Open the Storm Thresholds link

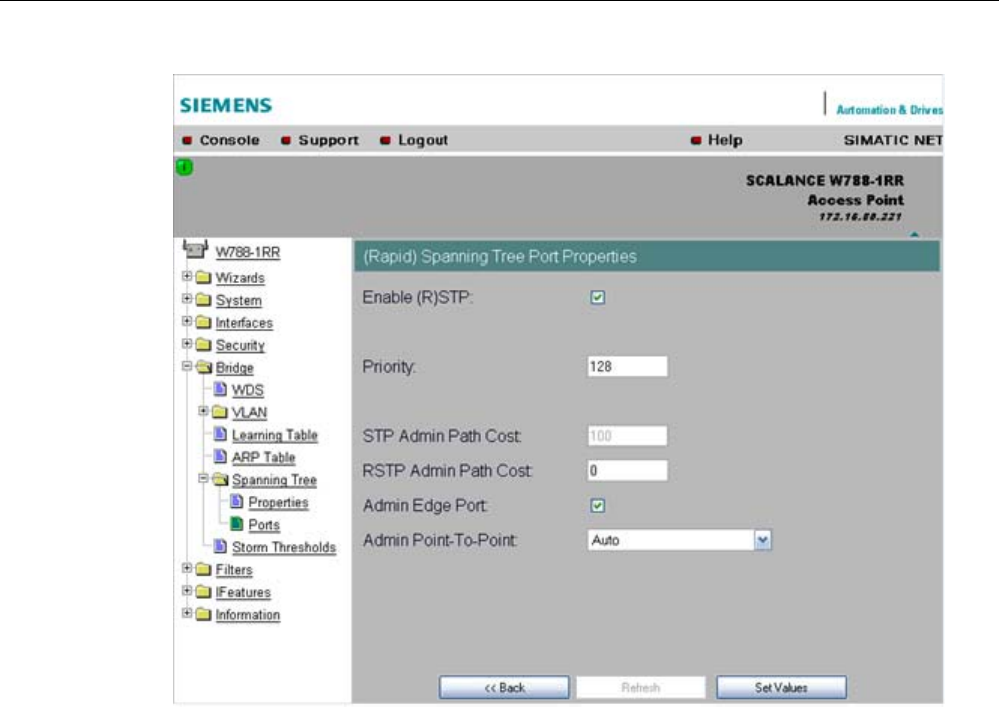point(284,547)
